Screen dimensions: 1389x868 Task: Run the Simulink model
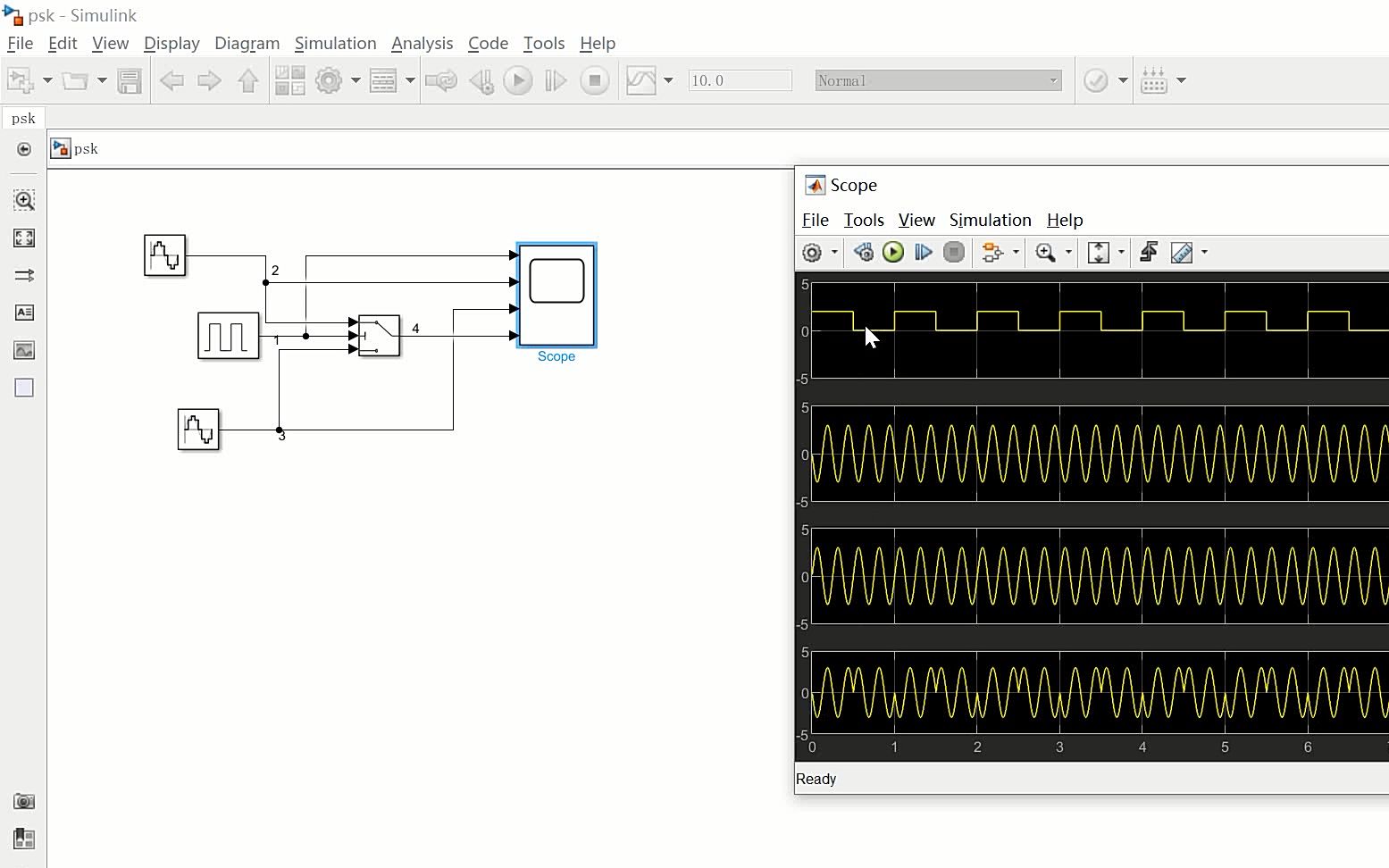518,80
